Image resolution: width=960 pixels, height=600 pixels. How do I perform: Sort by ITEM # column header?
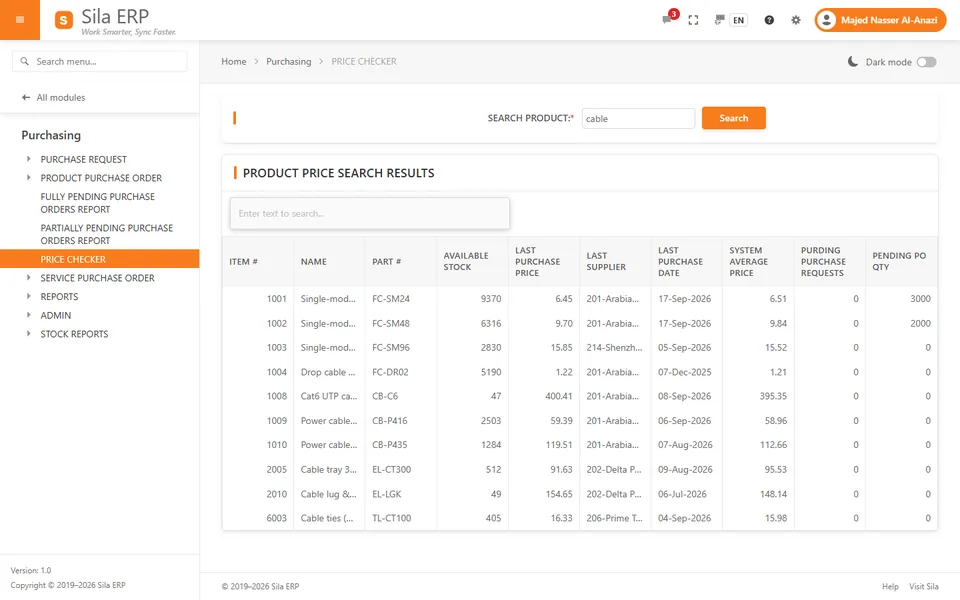258,261
